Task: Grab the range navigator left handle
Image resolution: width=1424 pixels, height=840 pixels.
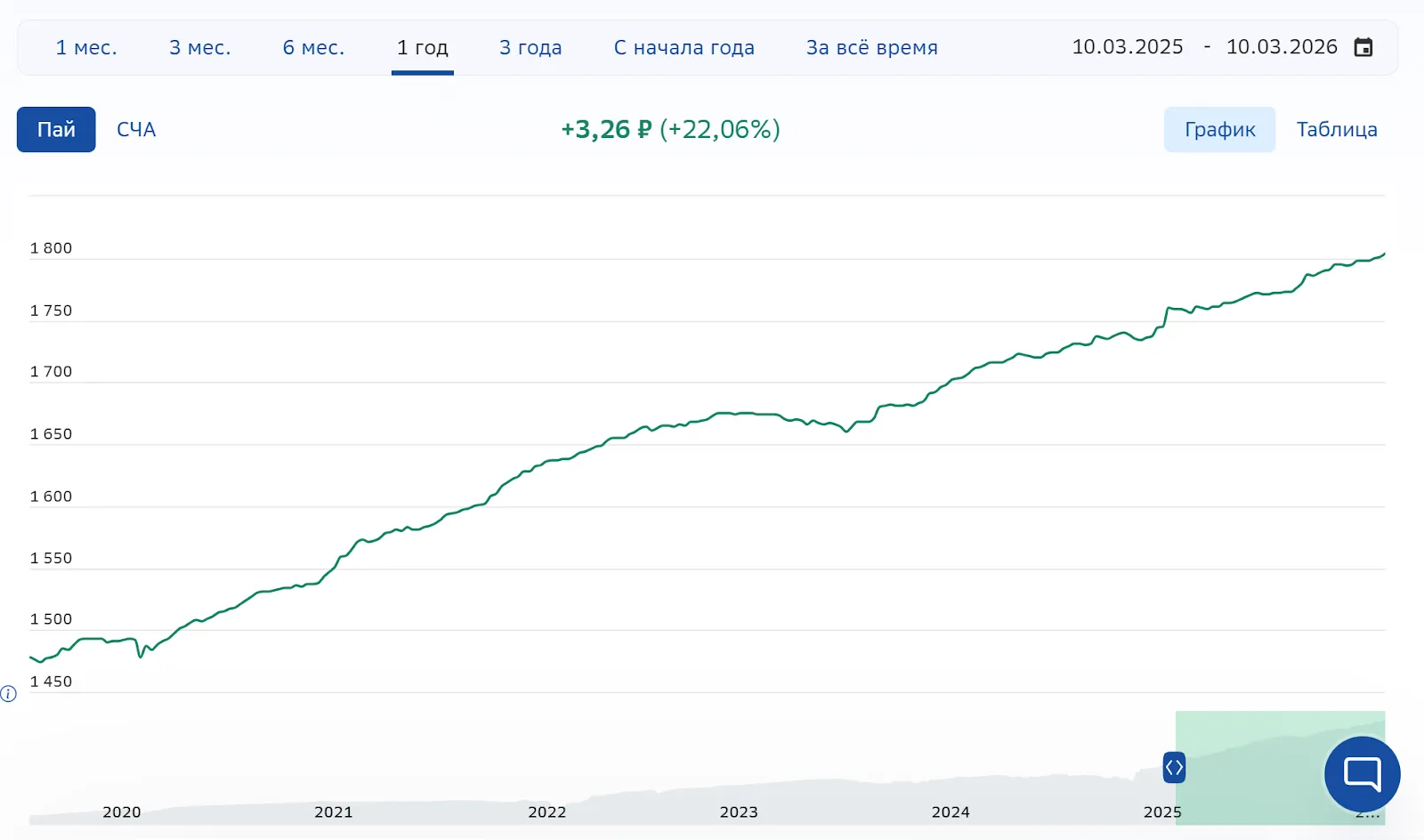Action: (1174, 767)
